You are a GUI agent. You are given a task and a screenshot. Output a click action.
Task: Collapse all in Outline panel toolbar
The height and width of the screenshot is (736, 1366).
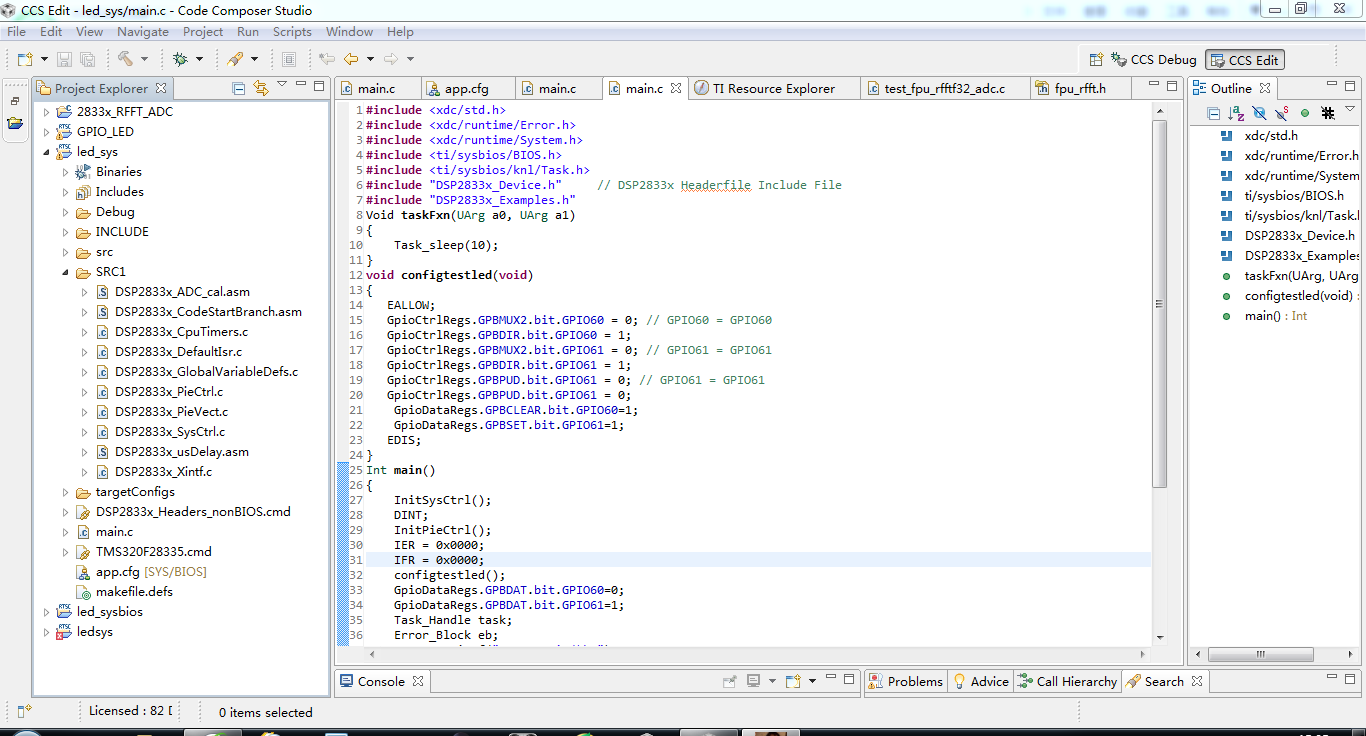(x=1213, y=113)
